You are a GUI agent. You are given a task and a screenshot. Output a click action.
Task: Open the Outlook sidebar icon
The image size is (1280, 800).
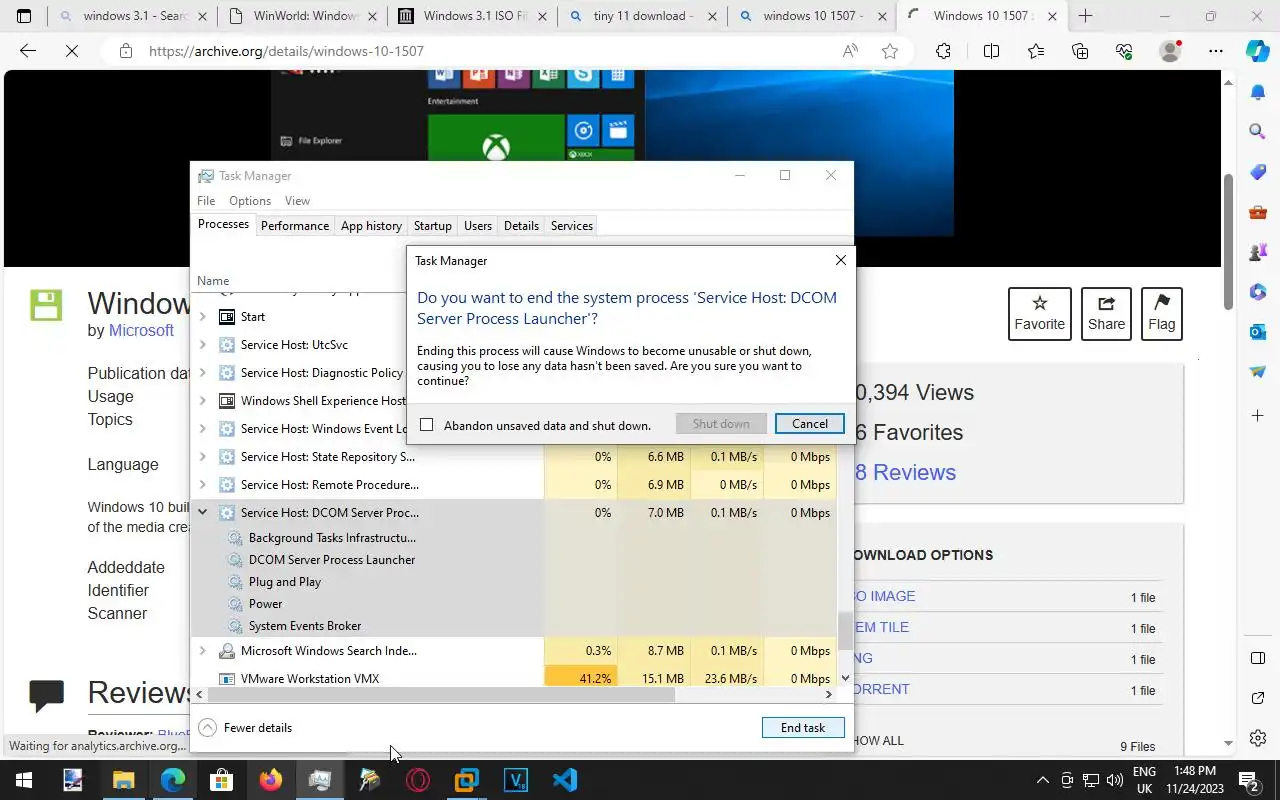click(x=1258, y=331)
